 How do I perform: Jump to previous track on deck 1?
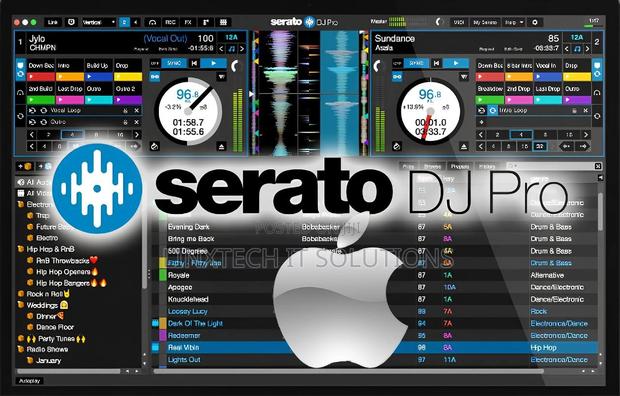(195, 63)
